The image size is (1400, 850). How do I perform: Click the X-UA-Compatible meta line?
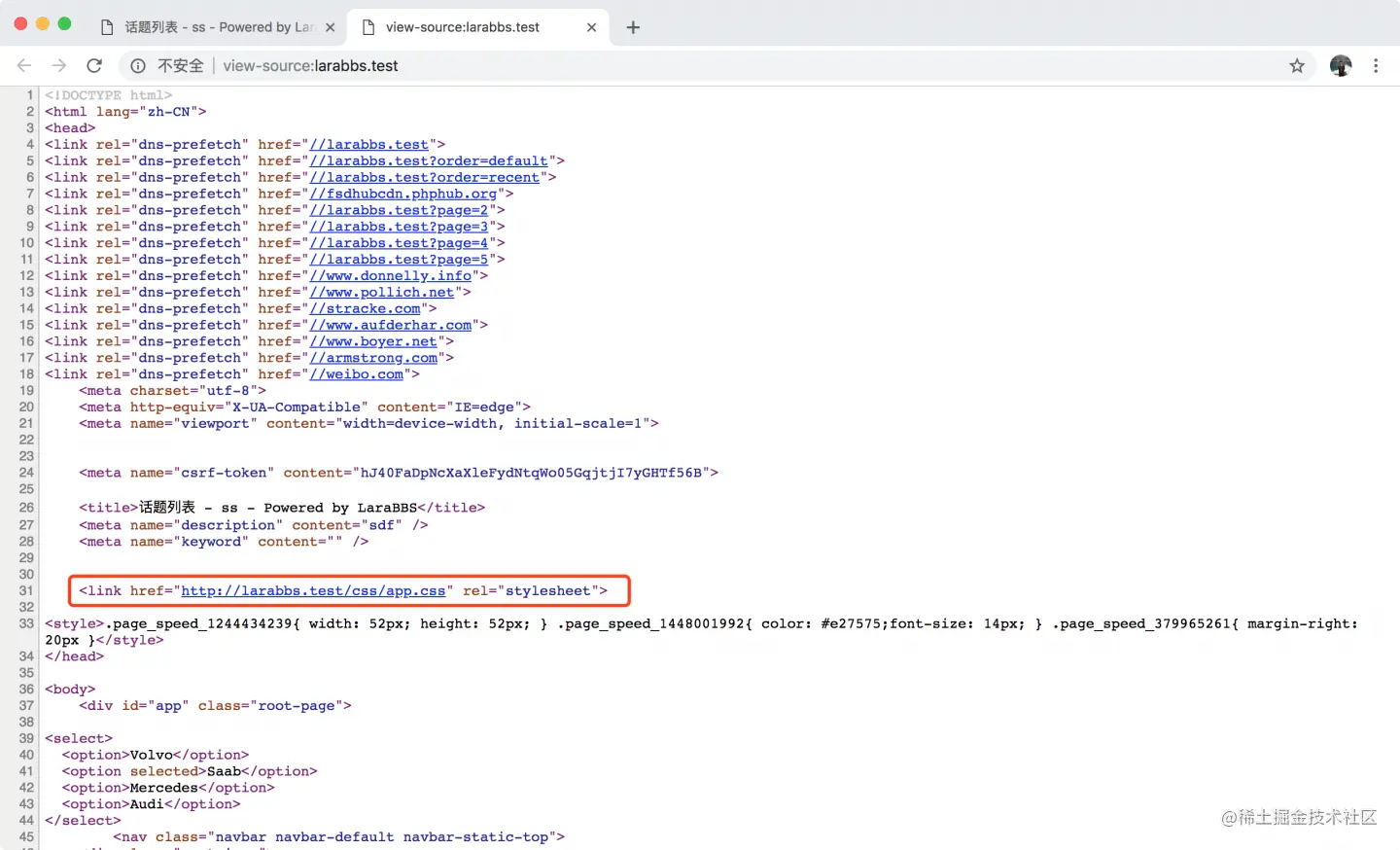point(304,407)
